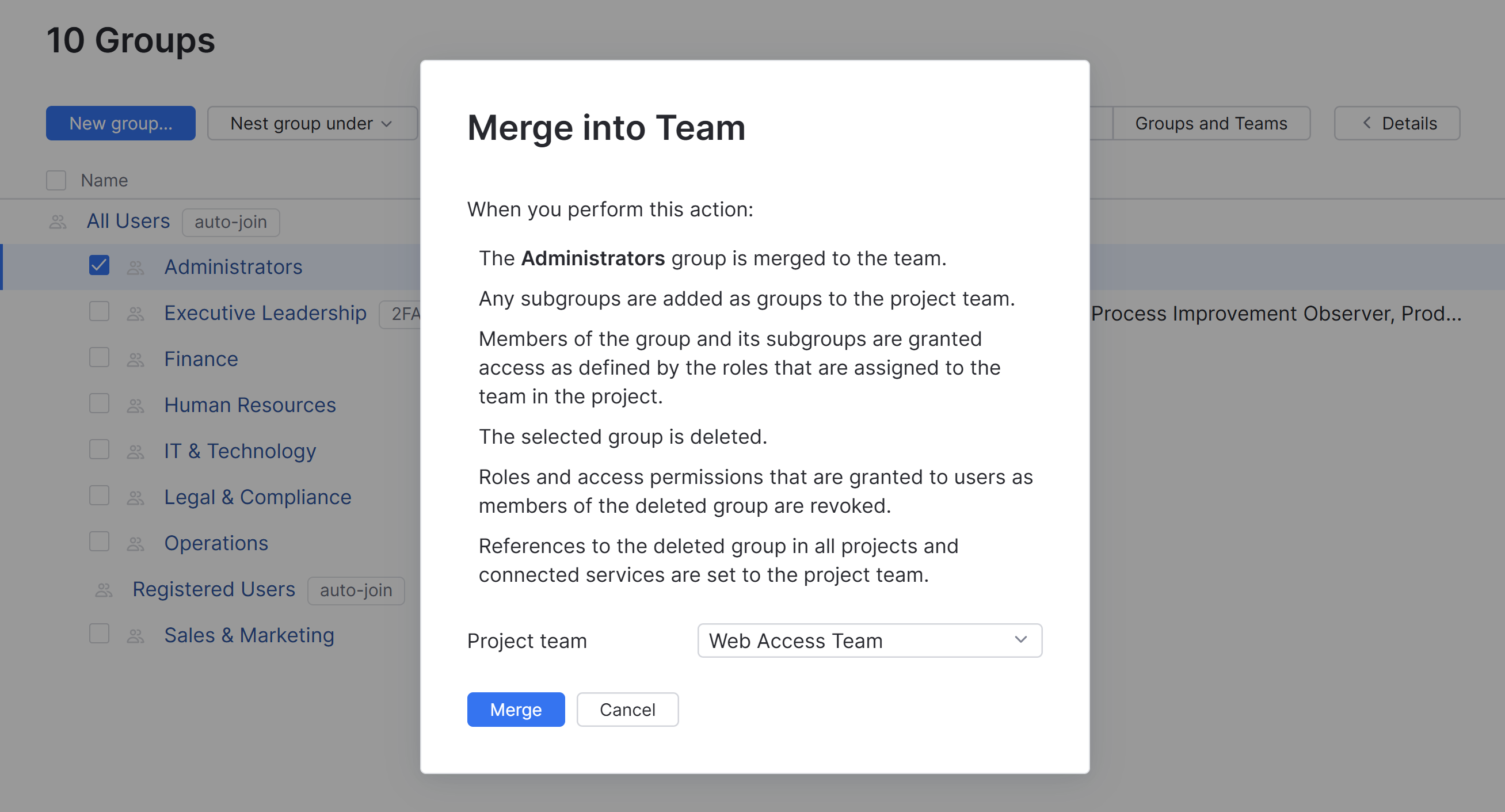Open the Details side panel
Image resolution: width=1505 pixels, height=812 pixels.
pyautogui.click(x=1396, y=123)
